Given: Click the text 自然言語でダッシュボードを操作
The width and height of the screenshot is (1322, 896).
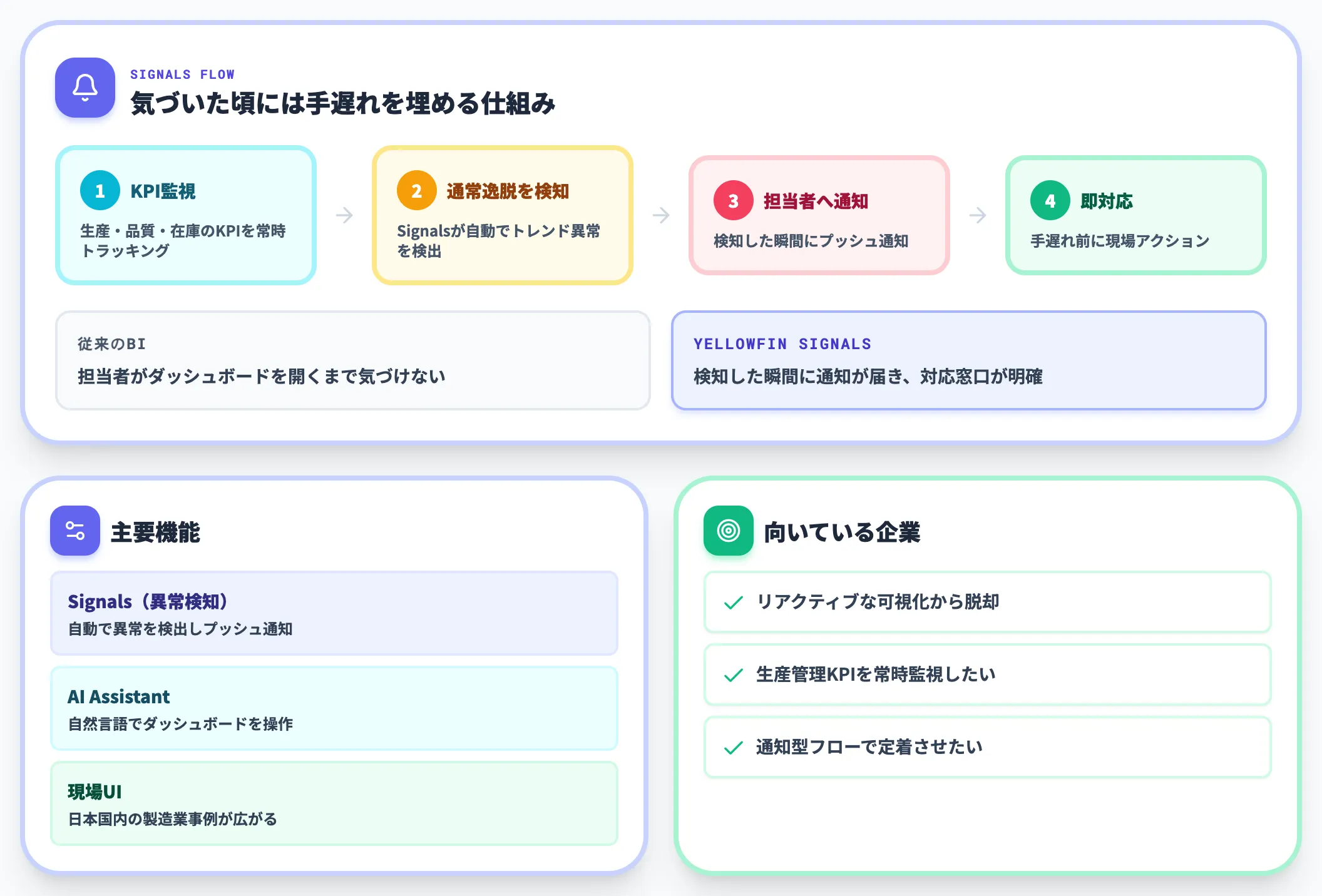Looking at the screenshot, I should (180, 724).
